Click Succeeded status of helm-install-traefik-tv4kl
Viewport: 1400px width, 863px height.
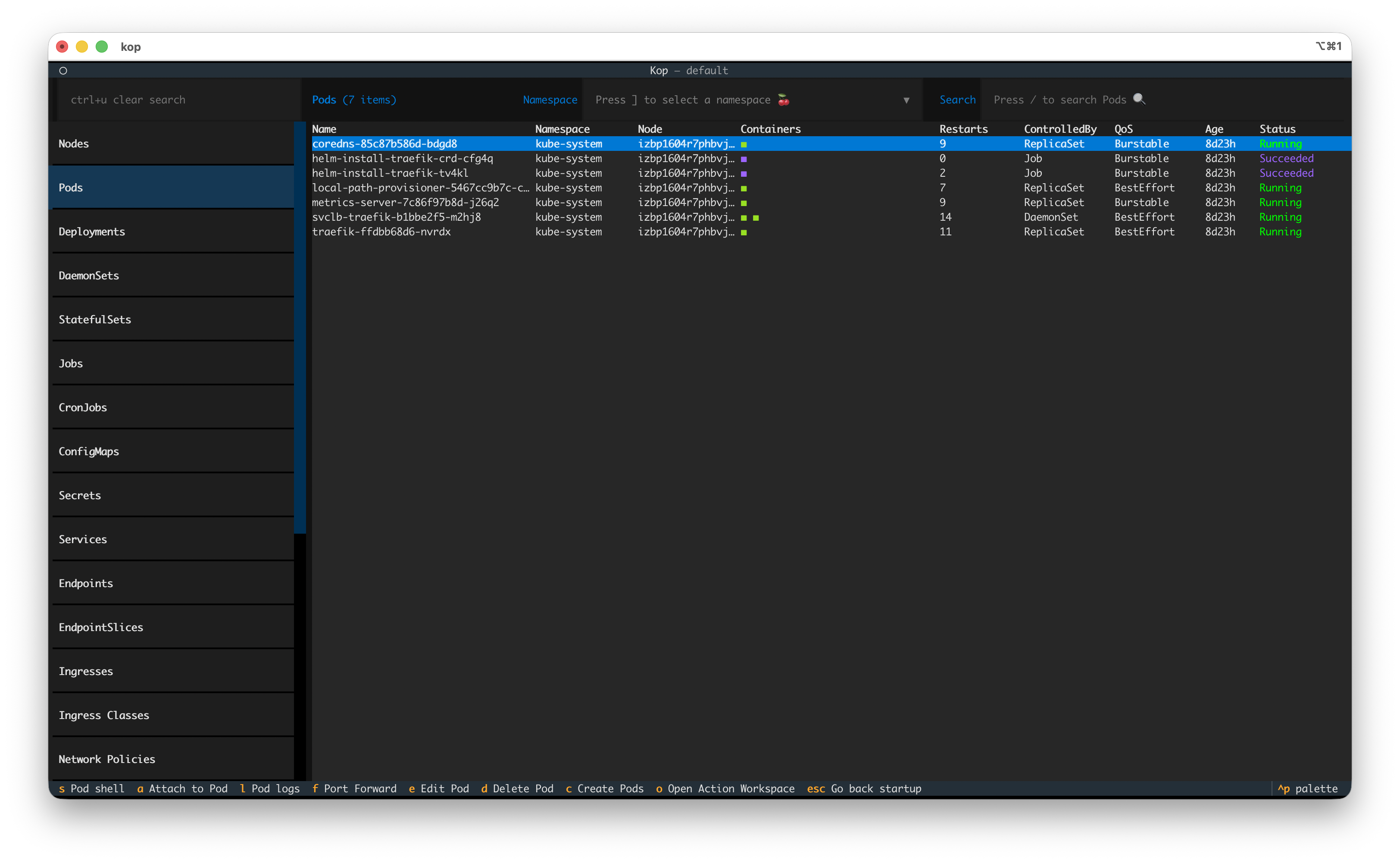1287,174
